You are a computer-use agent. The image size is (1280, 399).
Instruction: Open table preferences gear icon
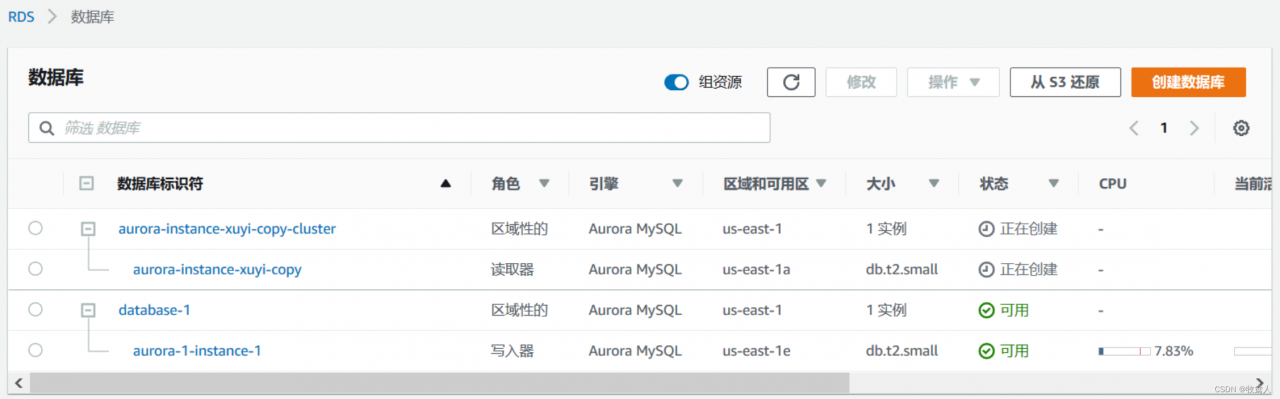click(x=1241, y=128)
